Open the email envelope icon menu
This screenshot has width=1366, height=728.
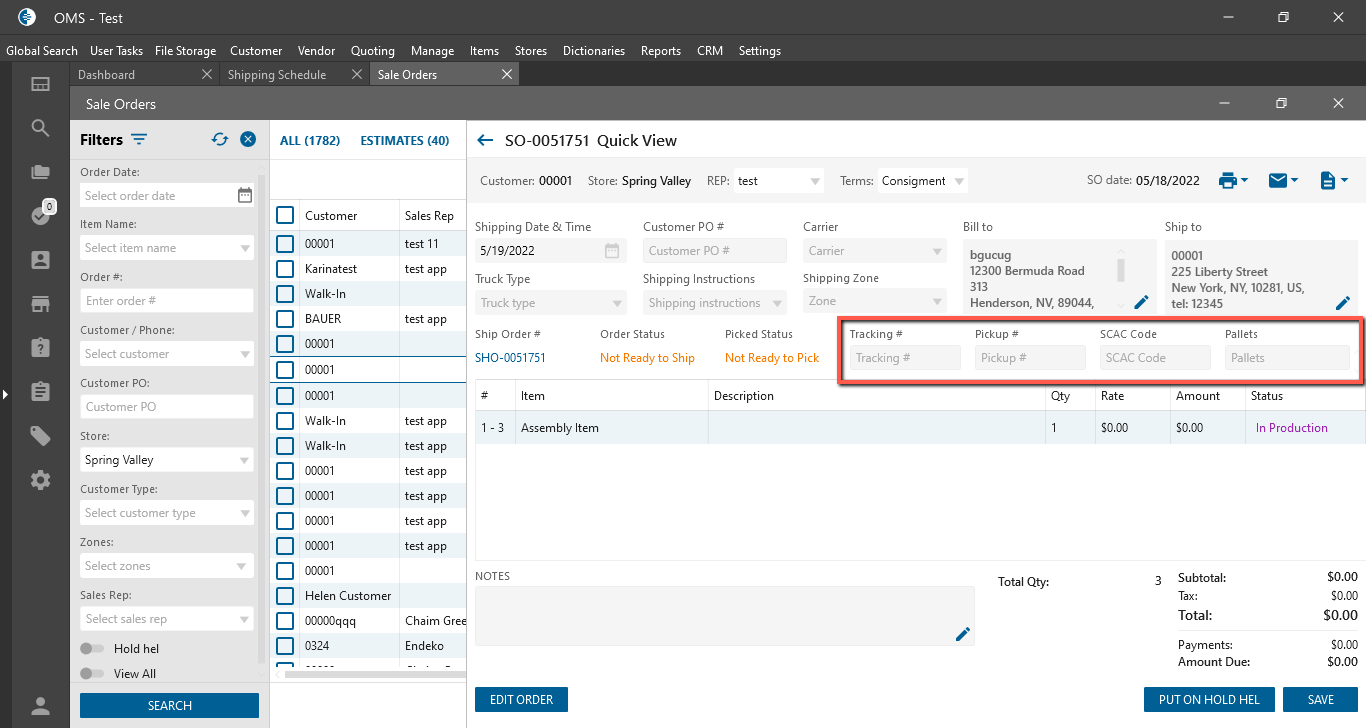click(1279, 181)
